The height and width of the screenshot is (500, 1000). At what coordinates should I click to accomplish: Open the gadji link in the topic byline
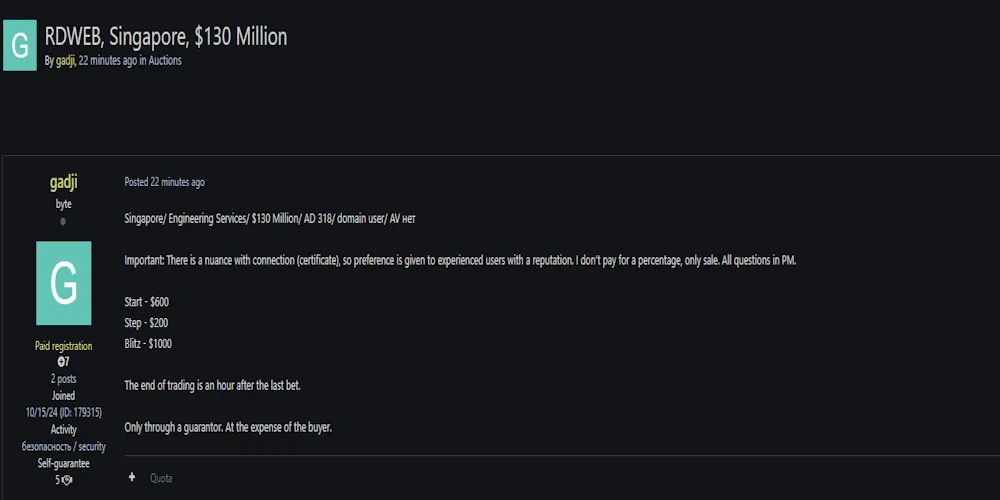[x=65, y=61]
